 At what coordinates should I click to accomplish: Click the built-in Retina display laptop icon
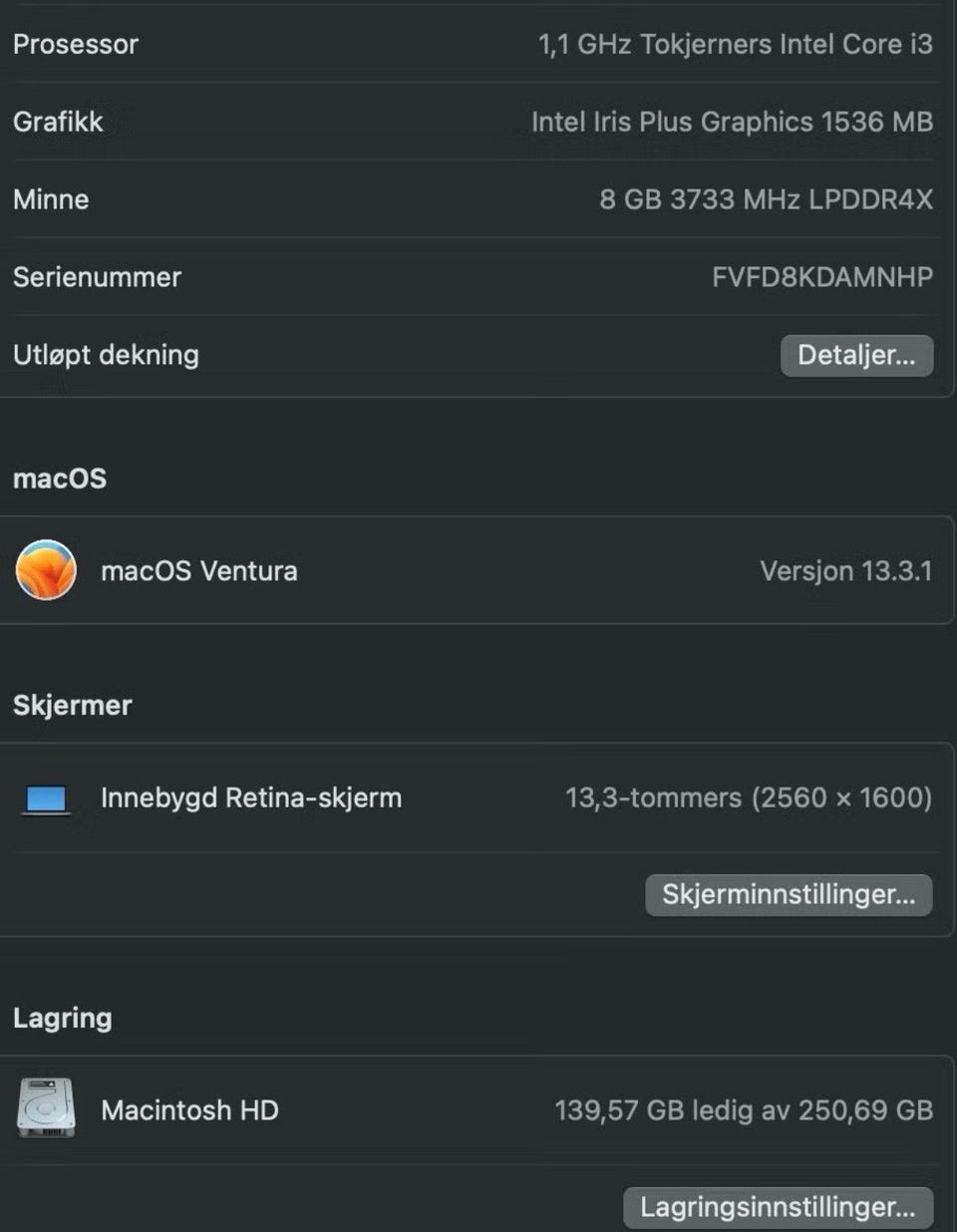tap(46, 798)
